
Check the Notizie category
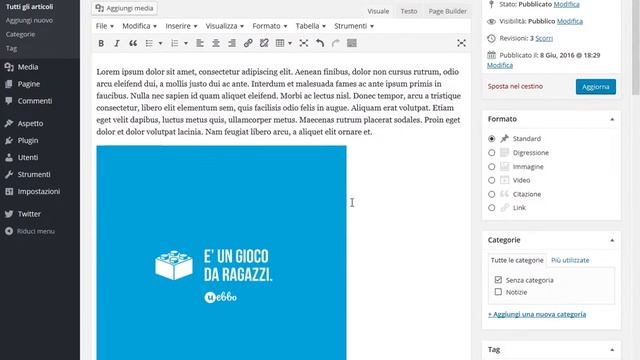498,292
